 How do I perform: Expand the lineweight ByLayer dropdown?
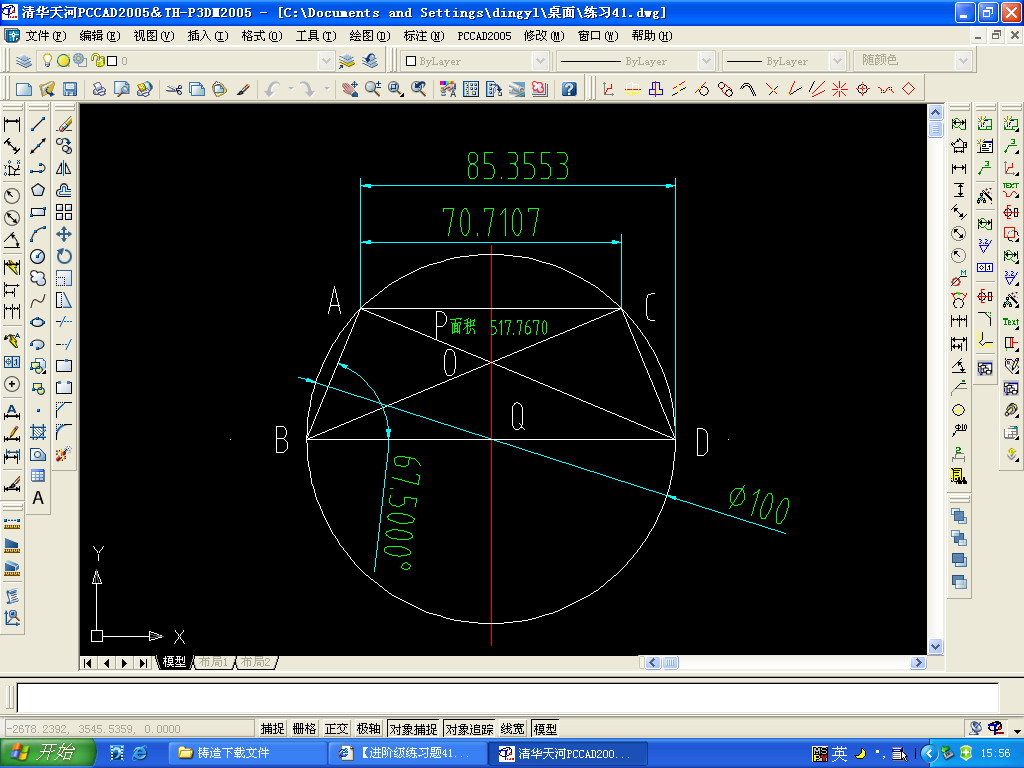[838, 61]
